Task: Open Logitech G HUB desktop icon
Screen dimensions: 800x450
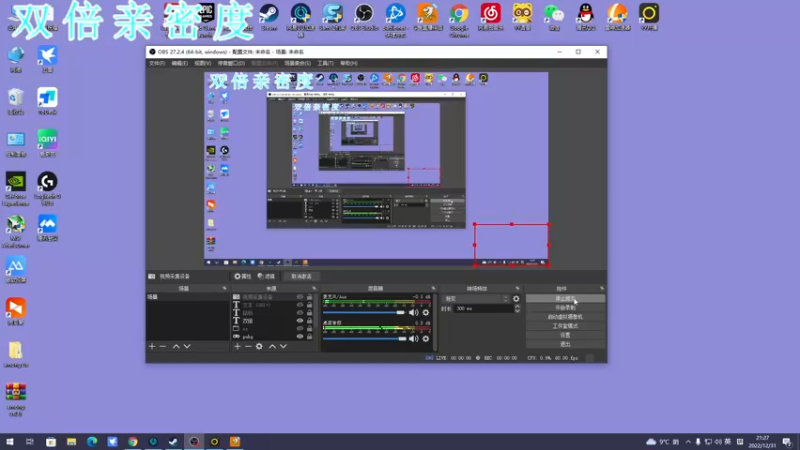Action: coord(47,189)
